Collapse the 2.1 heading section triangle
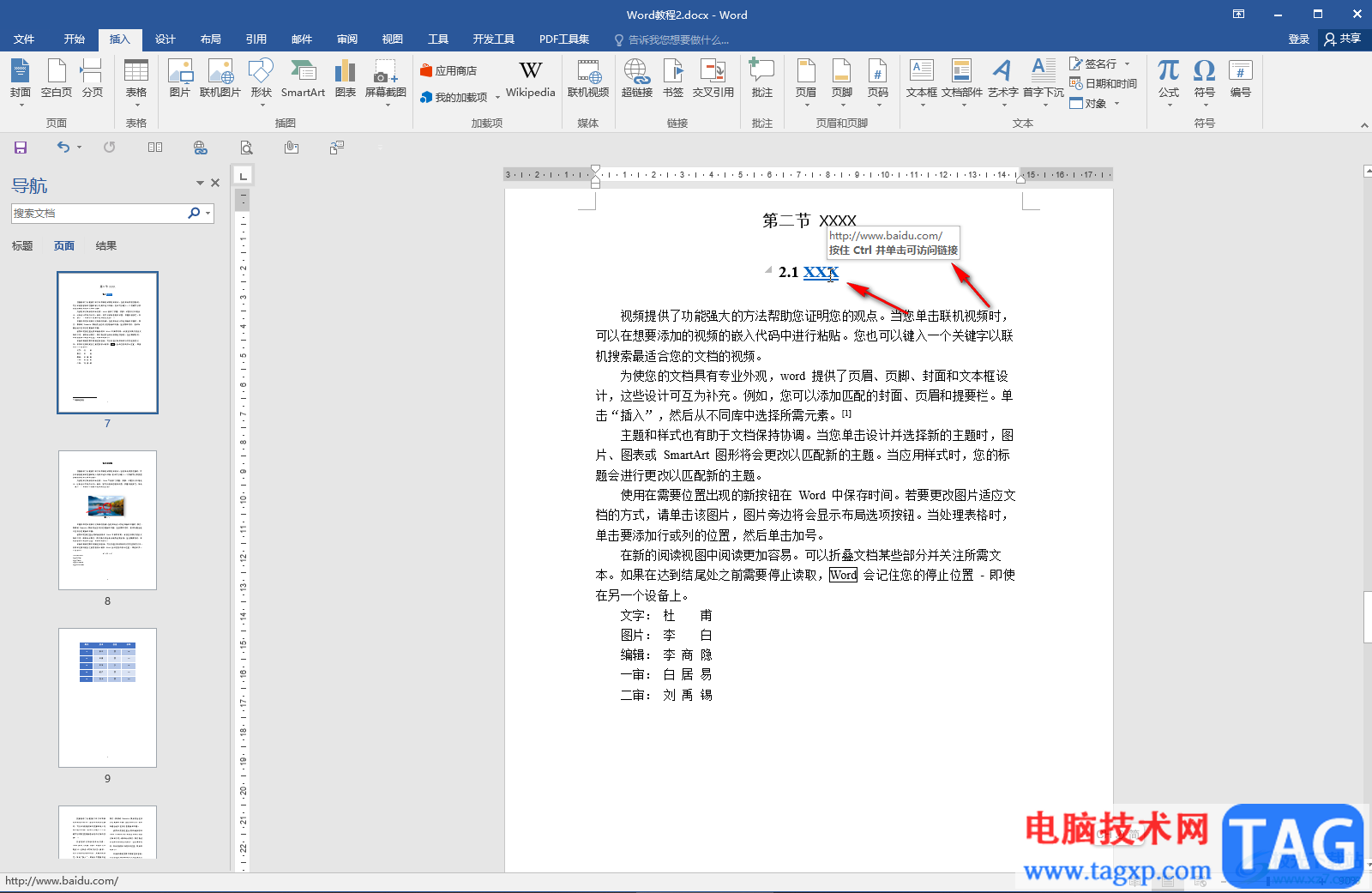 click(768, 269)
